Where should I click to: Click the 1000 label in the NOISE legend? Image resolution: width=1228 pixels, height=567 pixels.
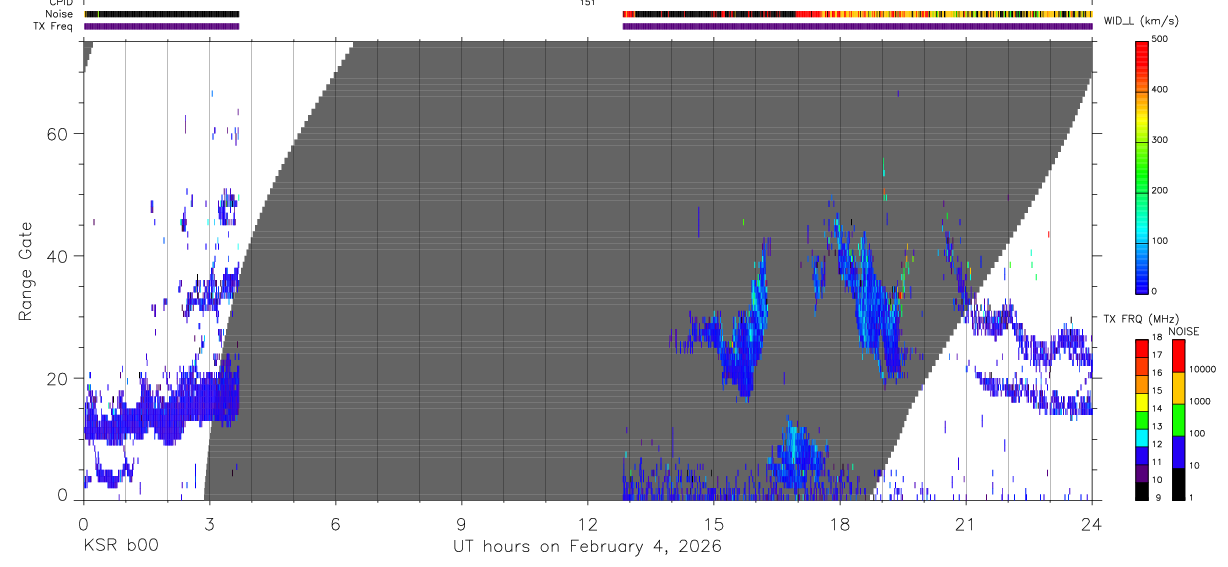tap(1198, 401)
